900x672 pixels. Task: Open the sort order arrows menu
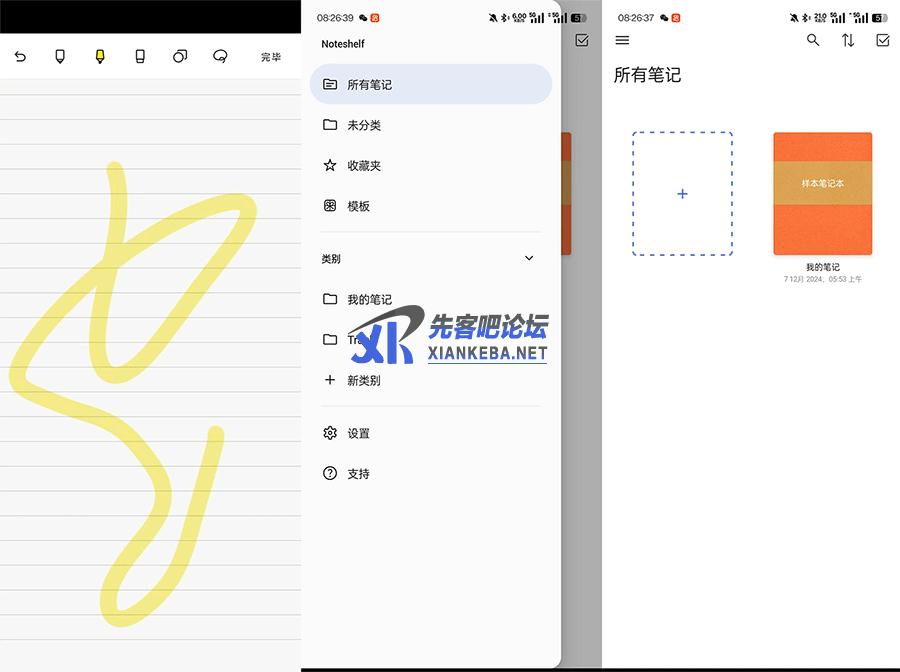click(848, 40)
